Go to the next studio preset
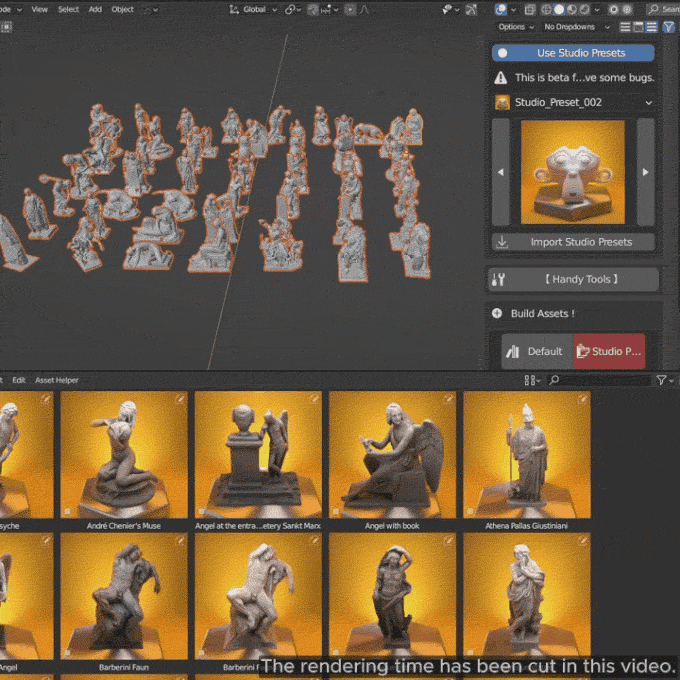This screenshot has height=680, width=680. 645,172
